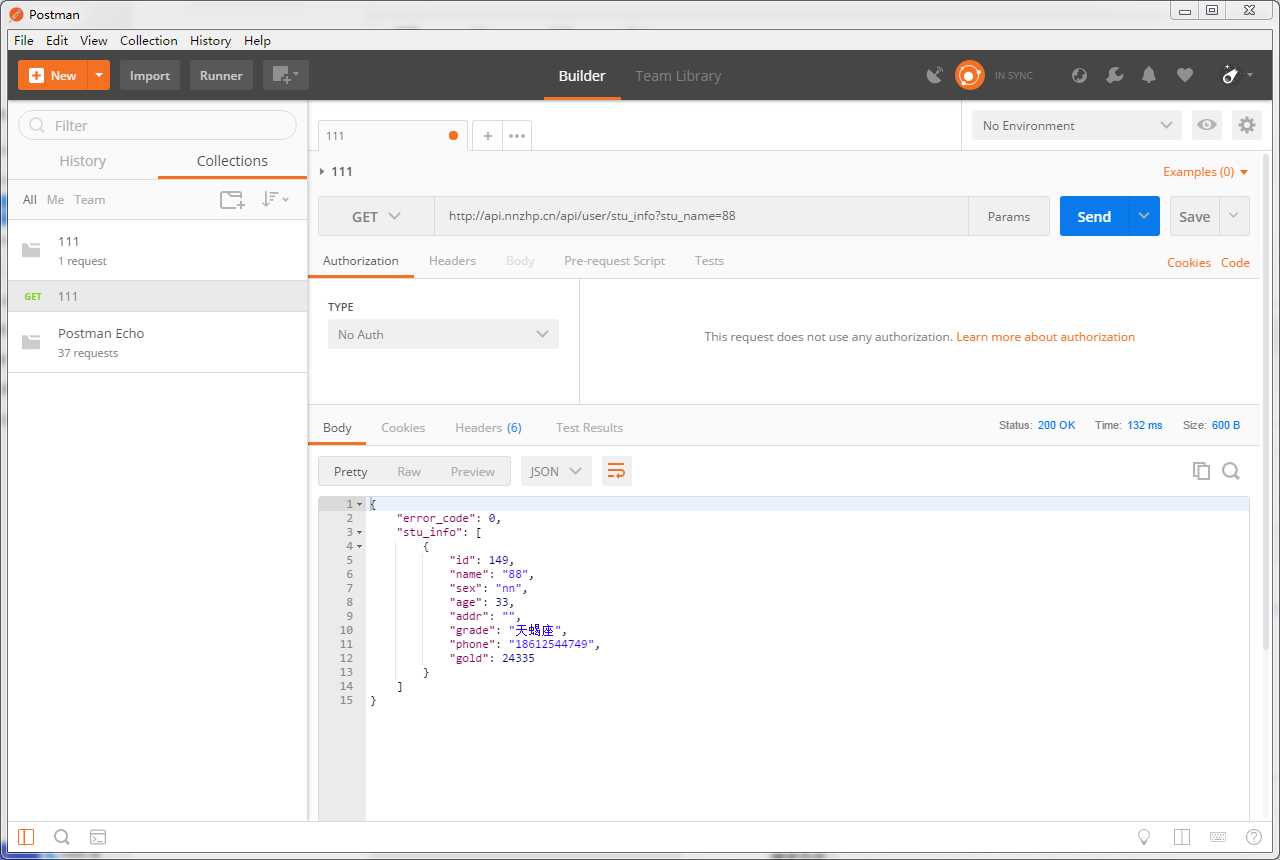Open the tab options ellipsis menu
Viewport: 1280px width, 860px height.
click(x=517, y=136)
